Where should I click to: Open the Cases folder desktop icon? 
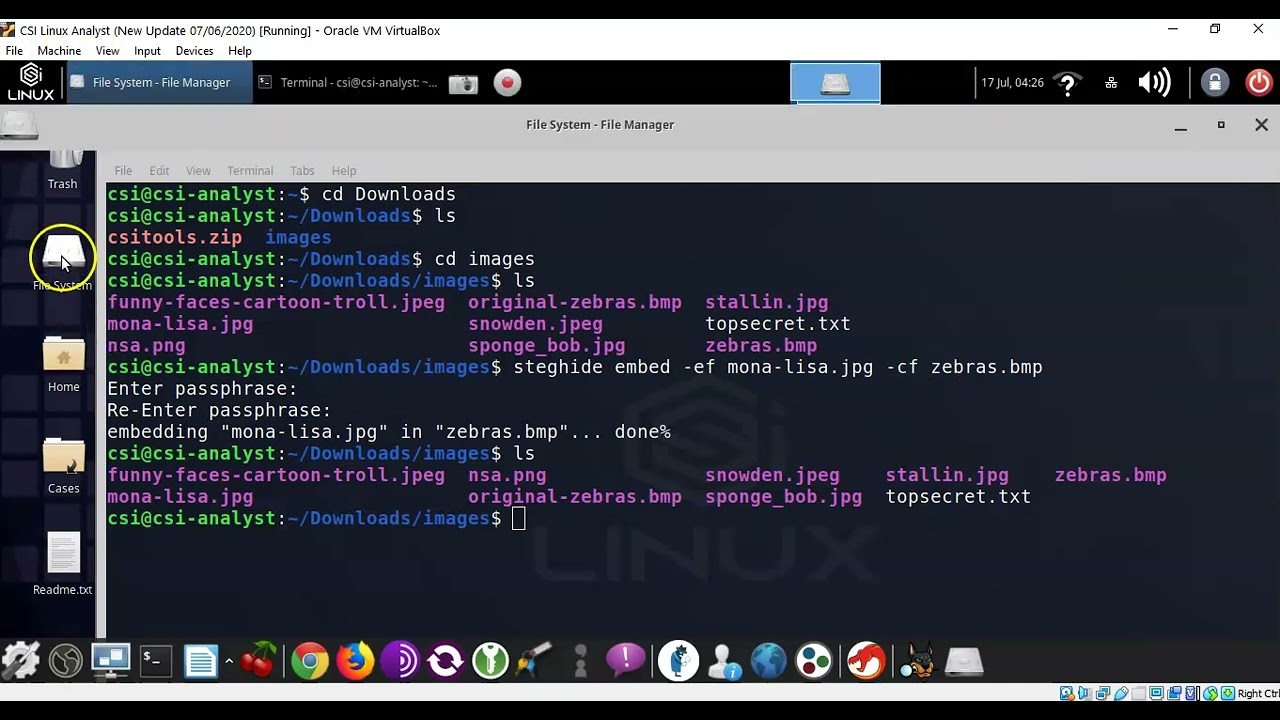click(x=63, y=467)
